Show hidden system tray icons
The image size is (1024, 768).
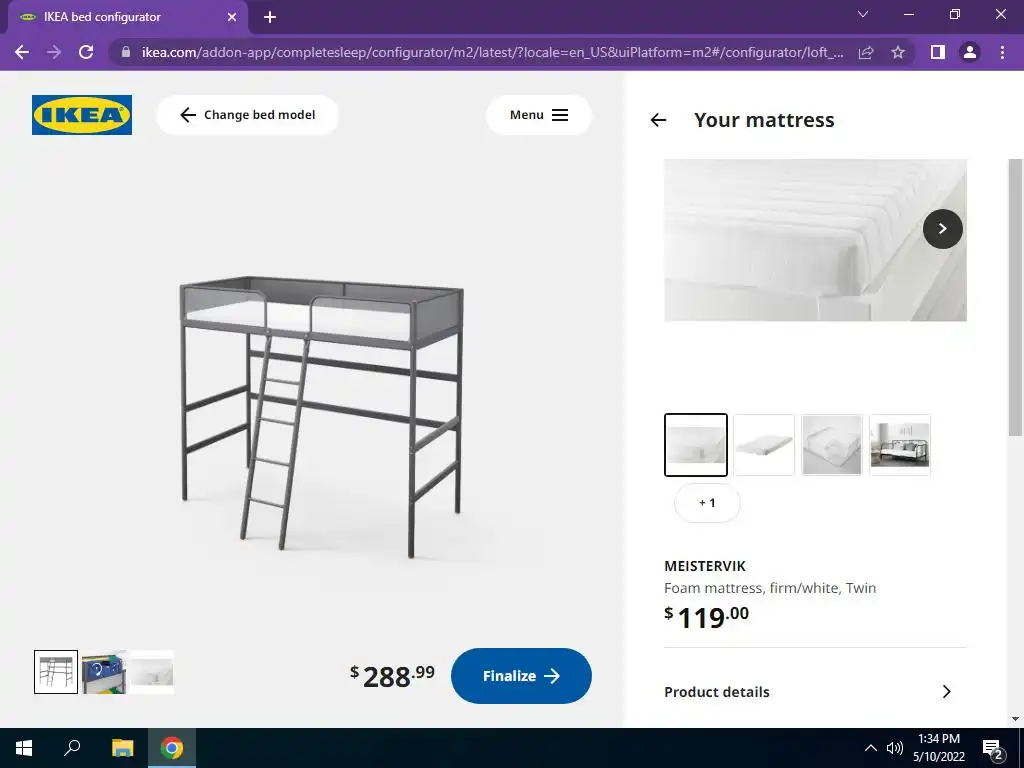[x=870, y=748]
